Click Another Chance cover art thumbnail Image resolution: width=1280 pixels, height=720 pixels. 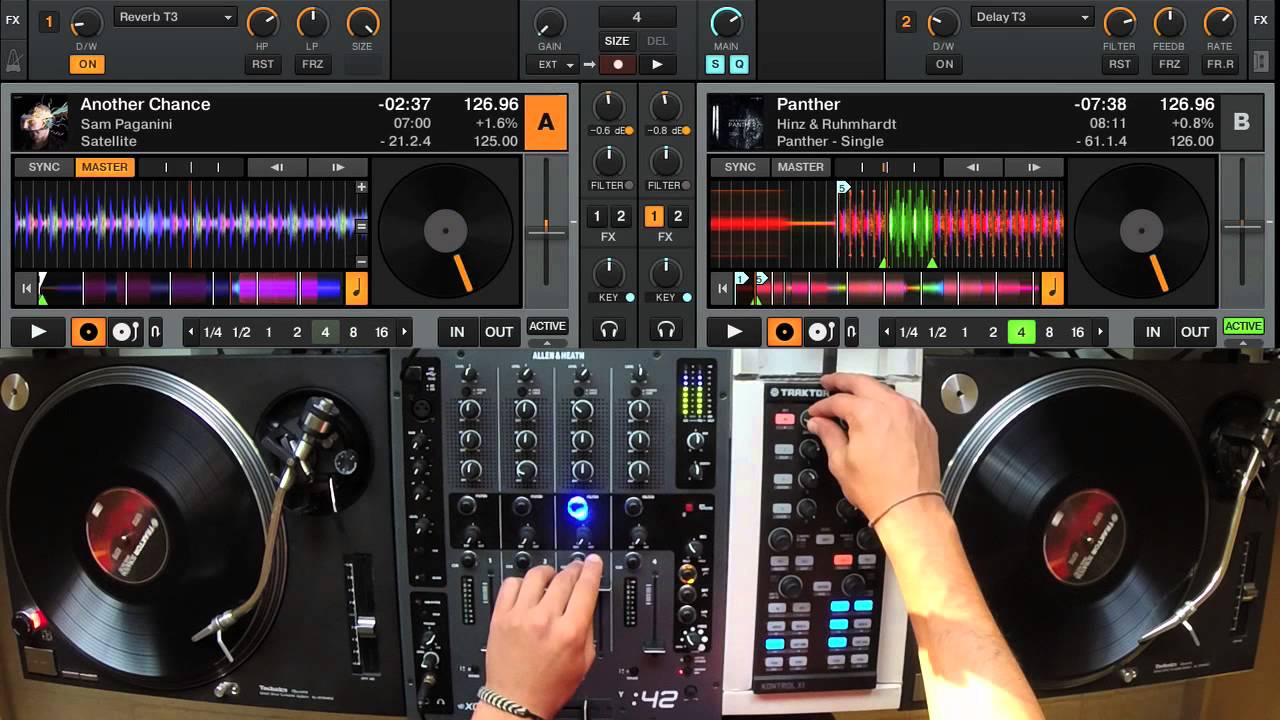coord(41,123)
